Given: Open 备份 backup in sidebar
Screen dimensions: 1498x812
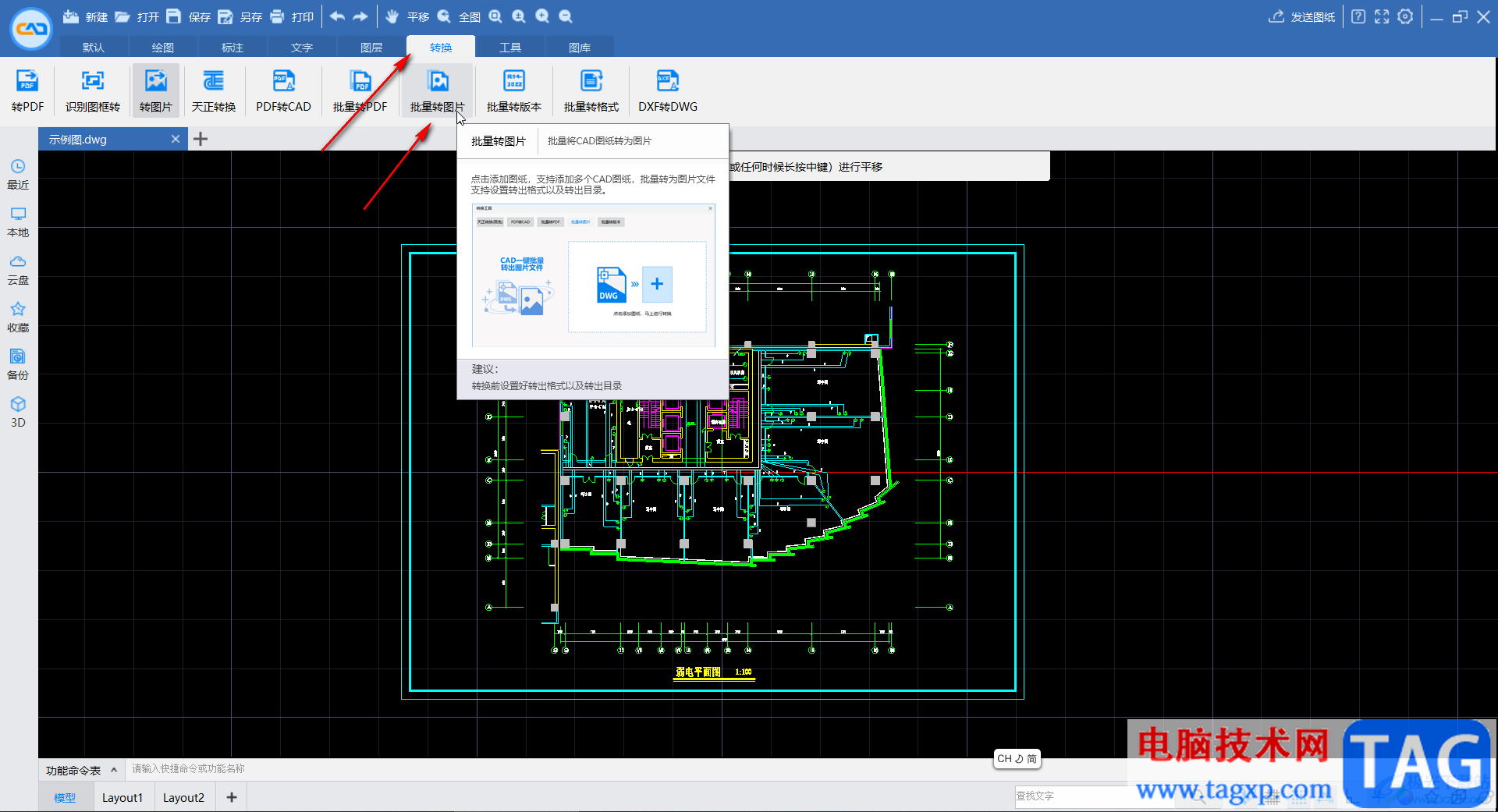Looking at the screenshot, I should 18,365.
